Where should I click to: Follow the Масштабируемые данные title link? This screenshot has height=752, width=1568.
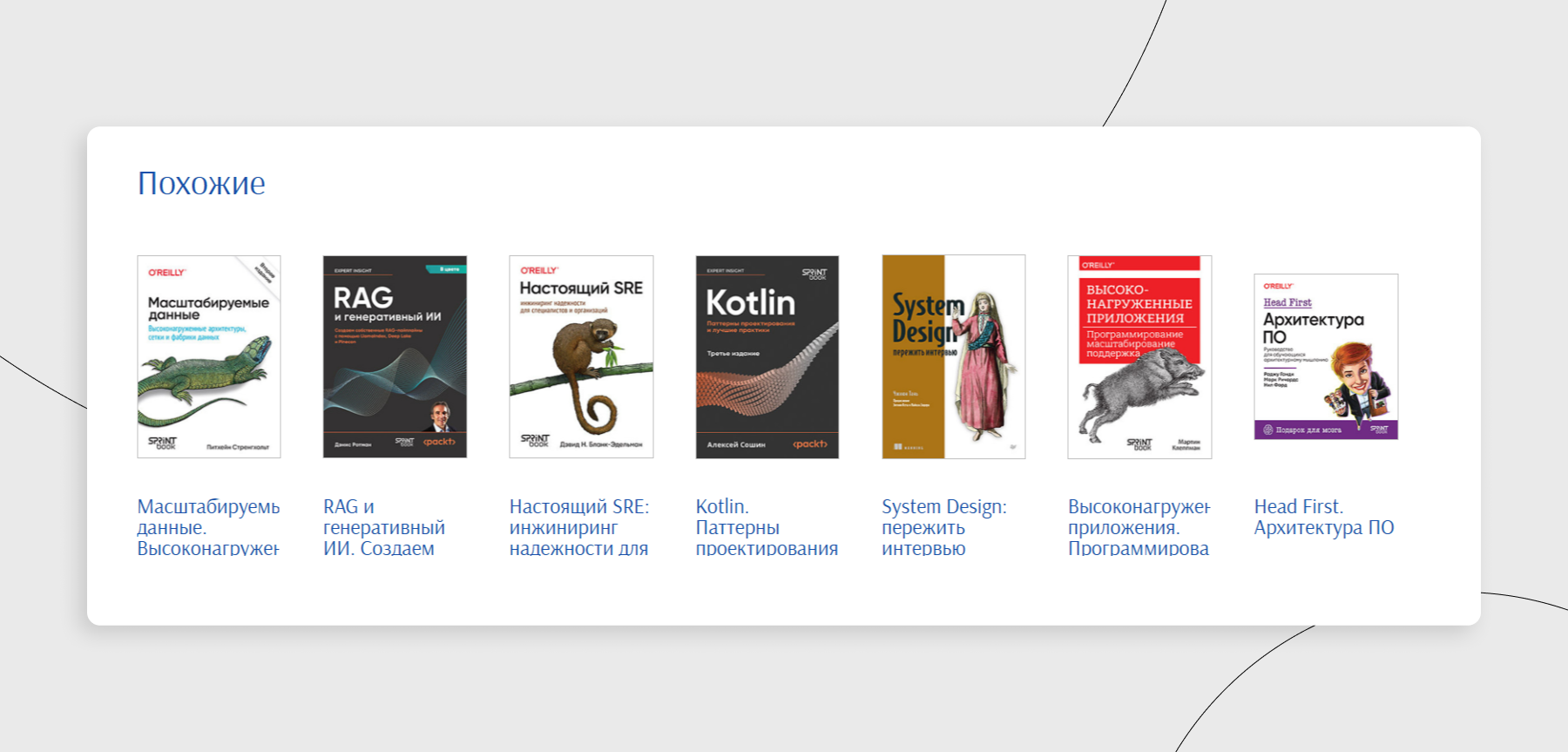[x=208, y=527]
